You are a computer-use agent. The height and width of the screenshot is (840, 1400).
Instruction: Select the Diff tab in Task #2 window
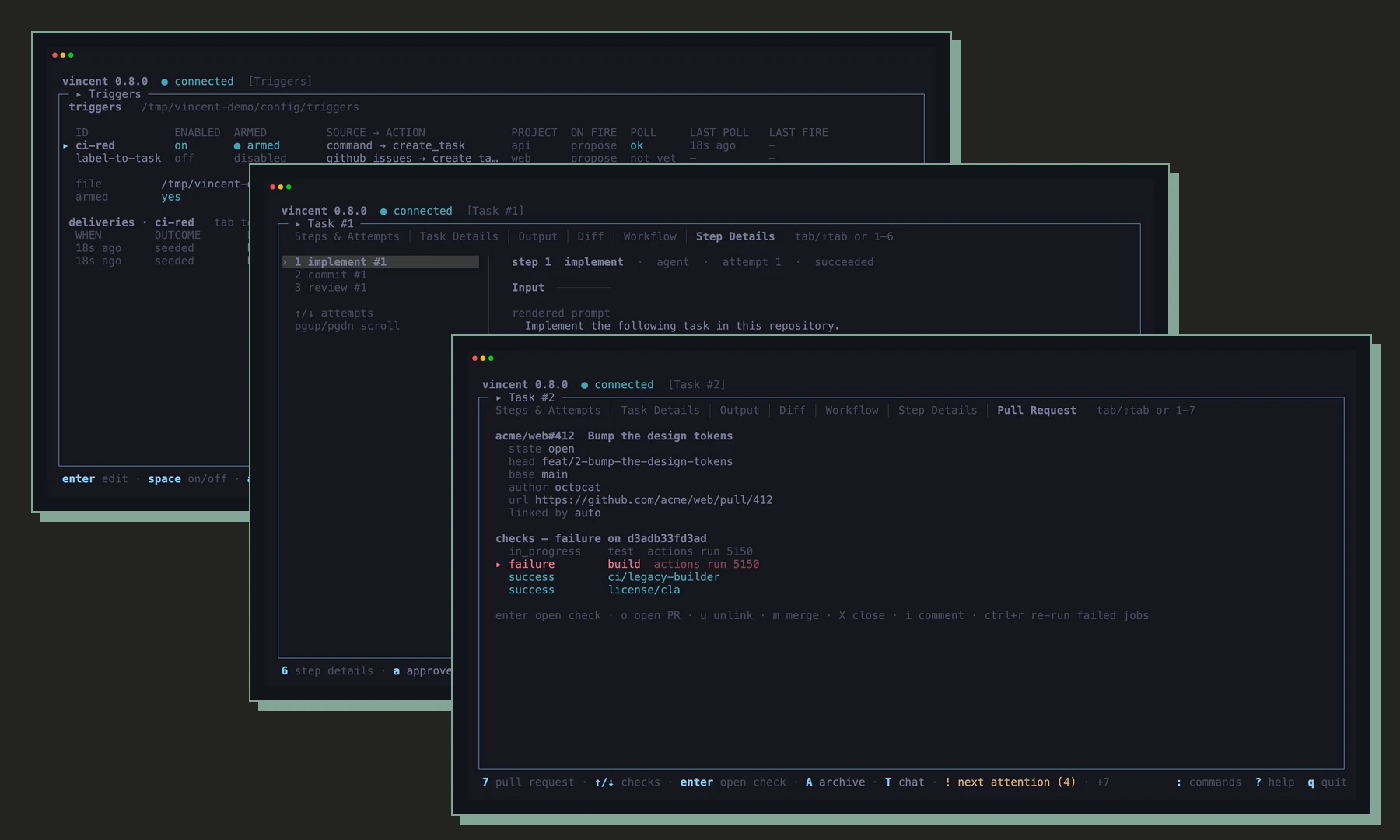pos(792,410)
